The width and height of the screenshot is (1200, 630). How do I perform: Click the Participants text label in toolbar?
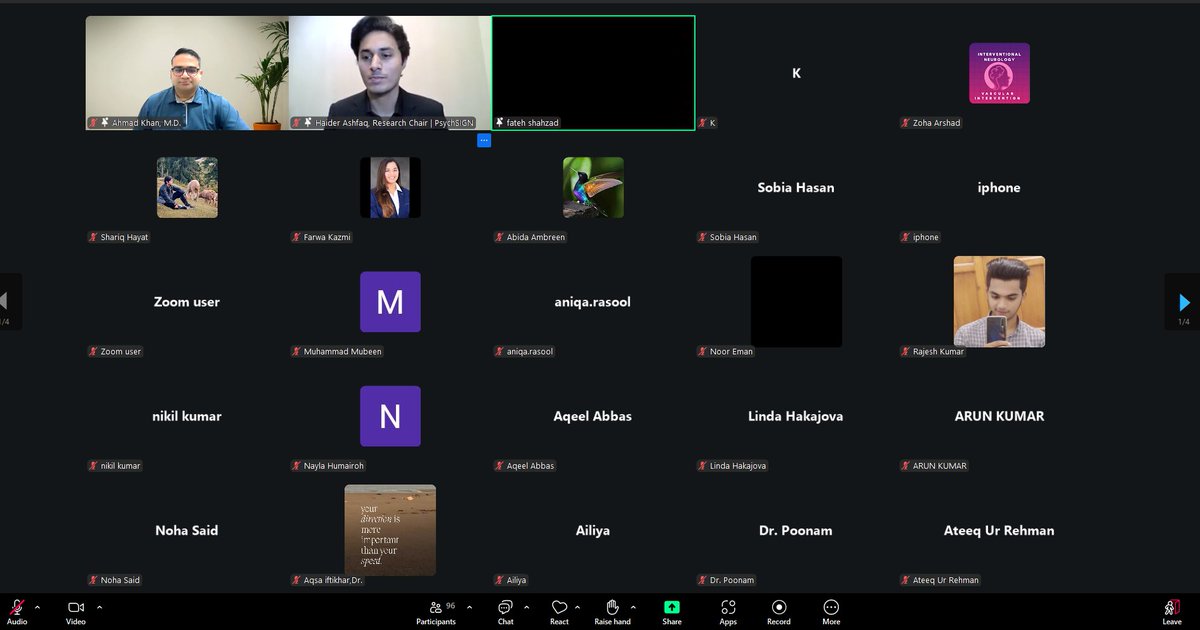(436, 622)
